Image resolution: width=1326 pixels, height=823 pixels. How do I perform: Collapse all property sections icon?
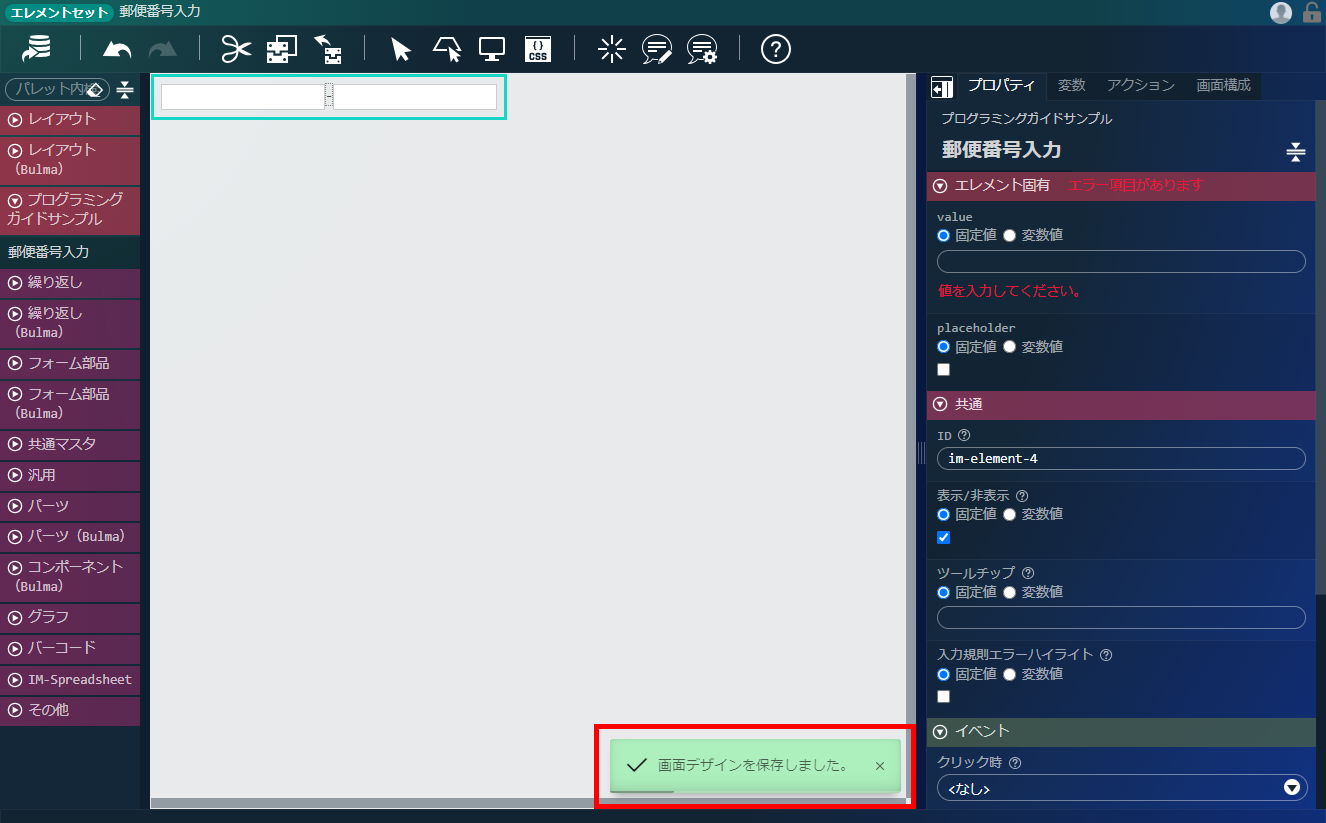point(1296,152)
